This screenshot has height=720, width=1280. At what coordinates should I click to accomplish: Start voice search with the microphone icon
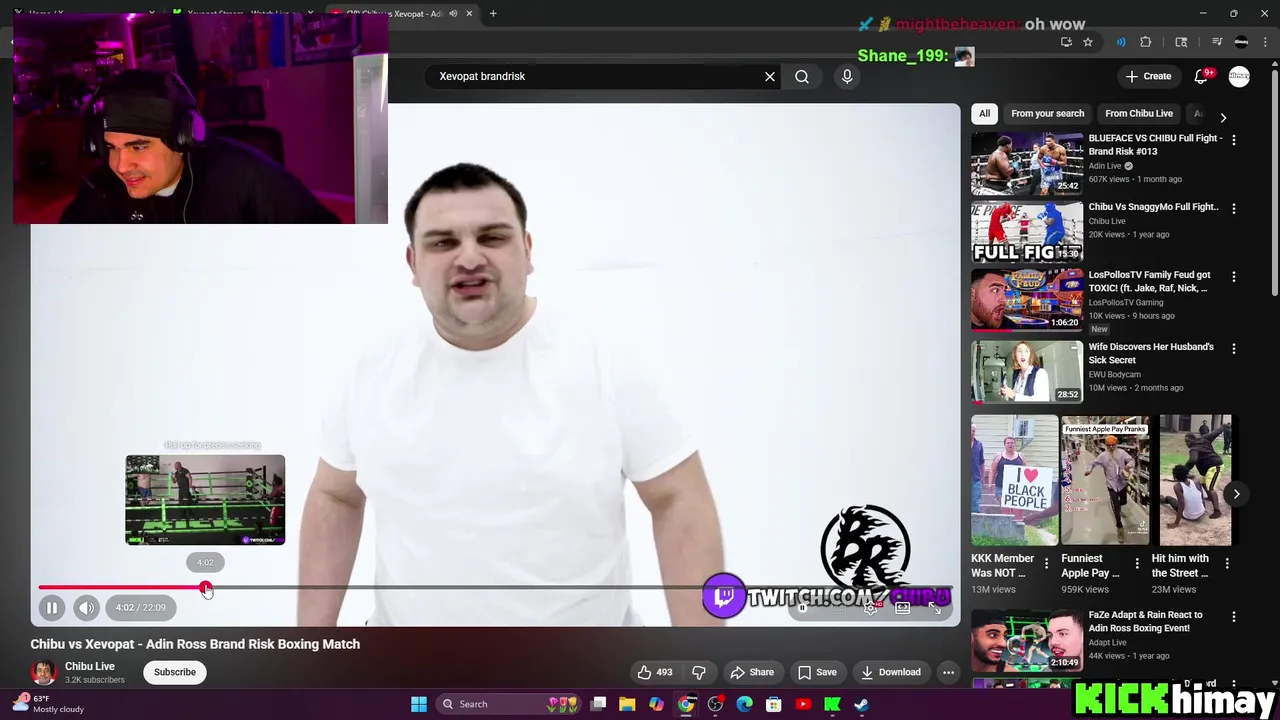pos(847,76)
